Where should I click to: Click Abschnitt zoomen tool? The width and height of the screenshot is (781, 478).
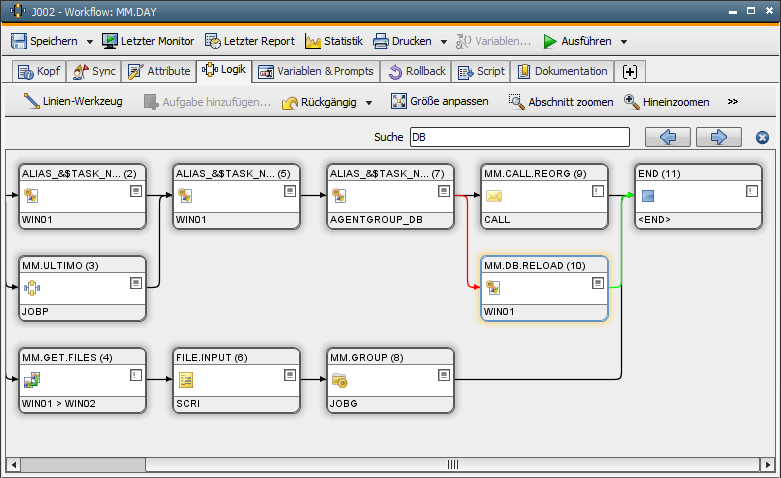pyautogui.click(x=561, y=102)
